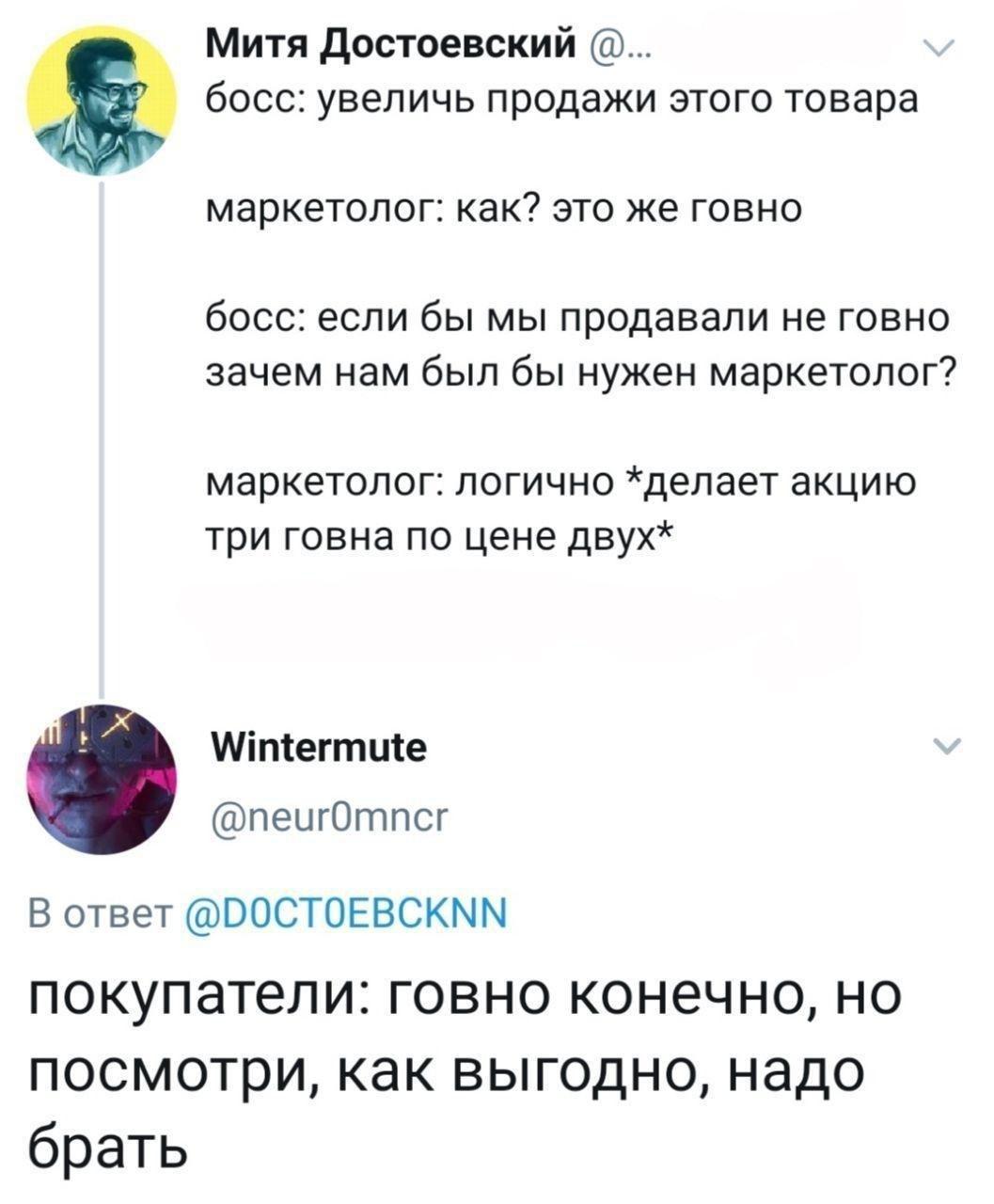Open the Wintermute display name link
This screenshot has width=994, height=1204.
tap(320, 748)
